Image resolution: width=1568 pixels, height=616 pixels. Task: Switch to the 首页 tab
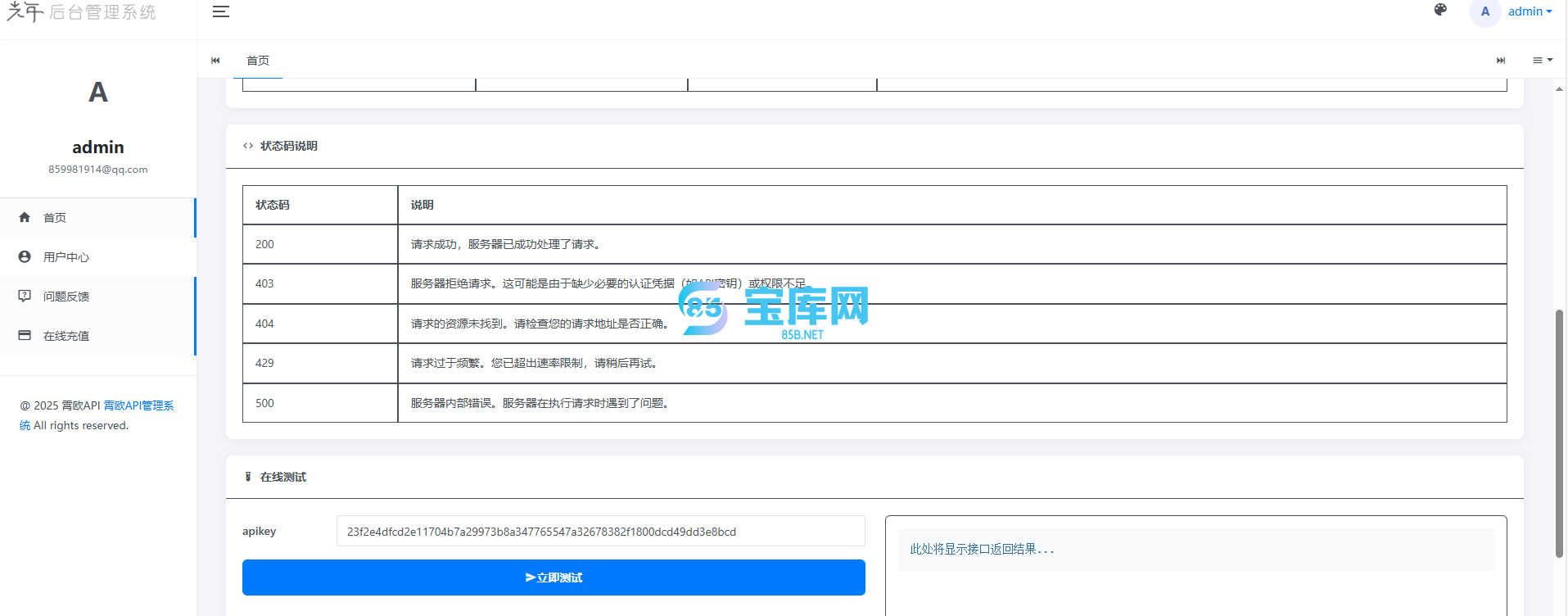(x=258, y=61)
